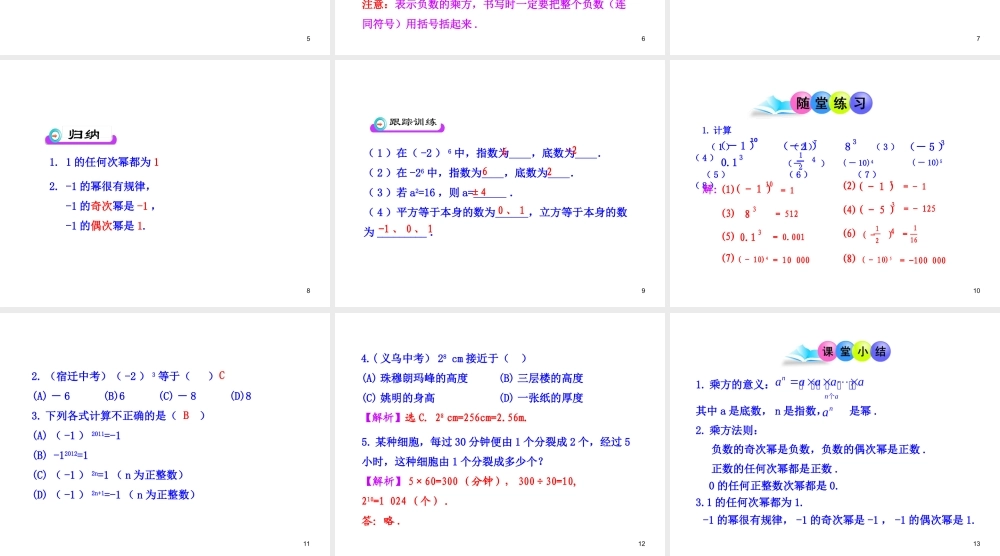Click question 3 '下列各式计算不正确的是' on slide 11
Screen dimensions: 1000x556
(x=118, y=416)
